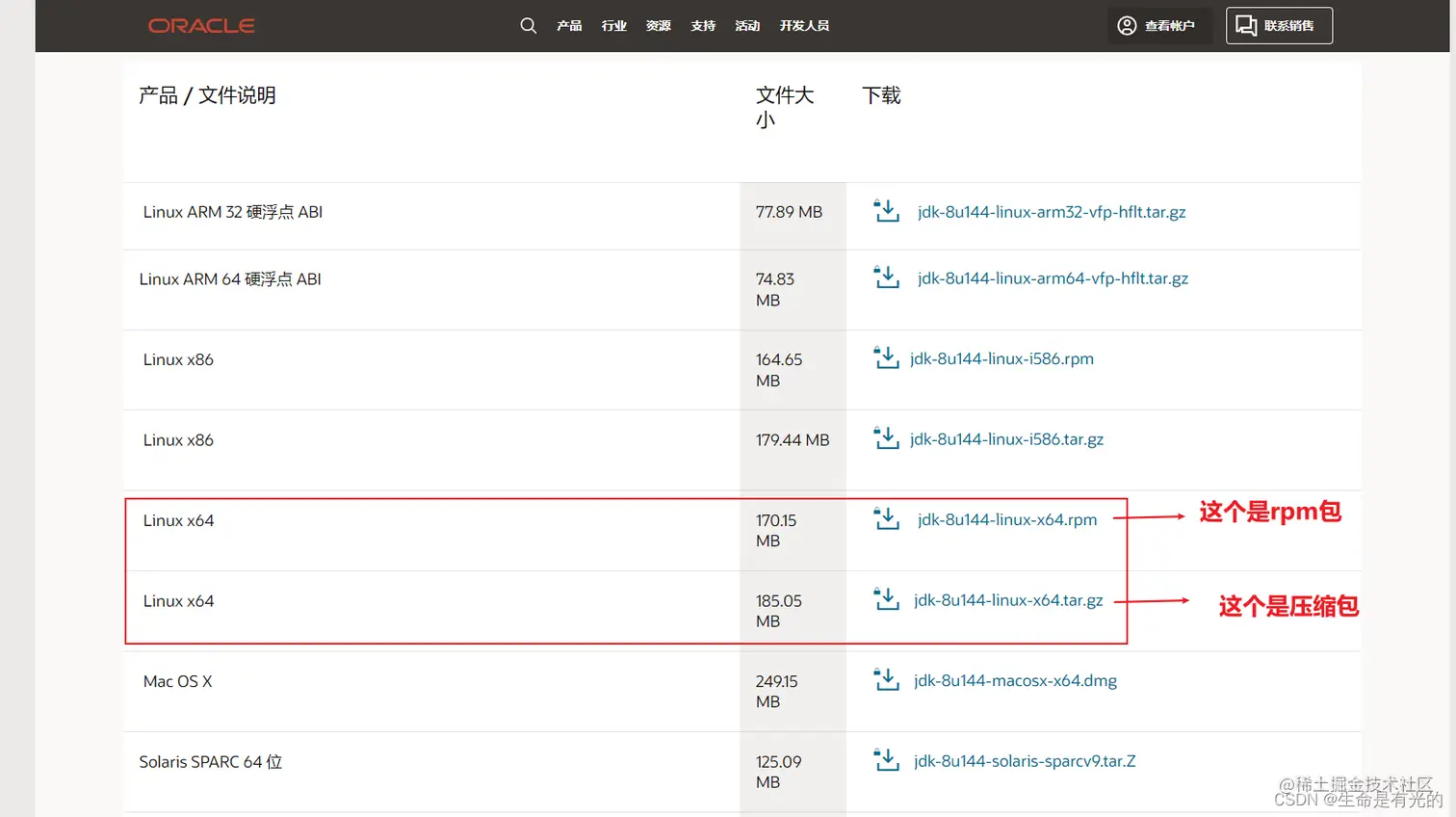The width and height of the screenshot is (1456, 817).
Task: Download jdk-8u144-linux-i586.rpm link
Action: pyautogui.click(x=1001, y=359)
